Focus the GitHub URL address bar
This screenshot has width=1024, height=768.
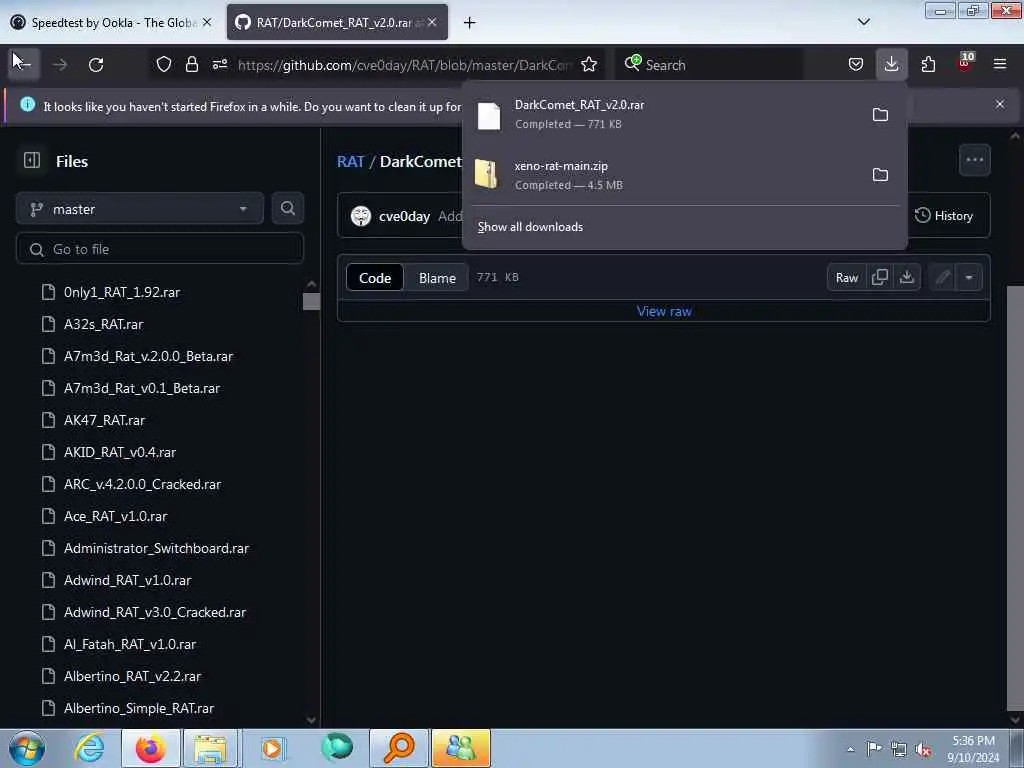point(405,65)
